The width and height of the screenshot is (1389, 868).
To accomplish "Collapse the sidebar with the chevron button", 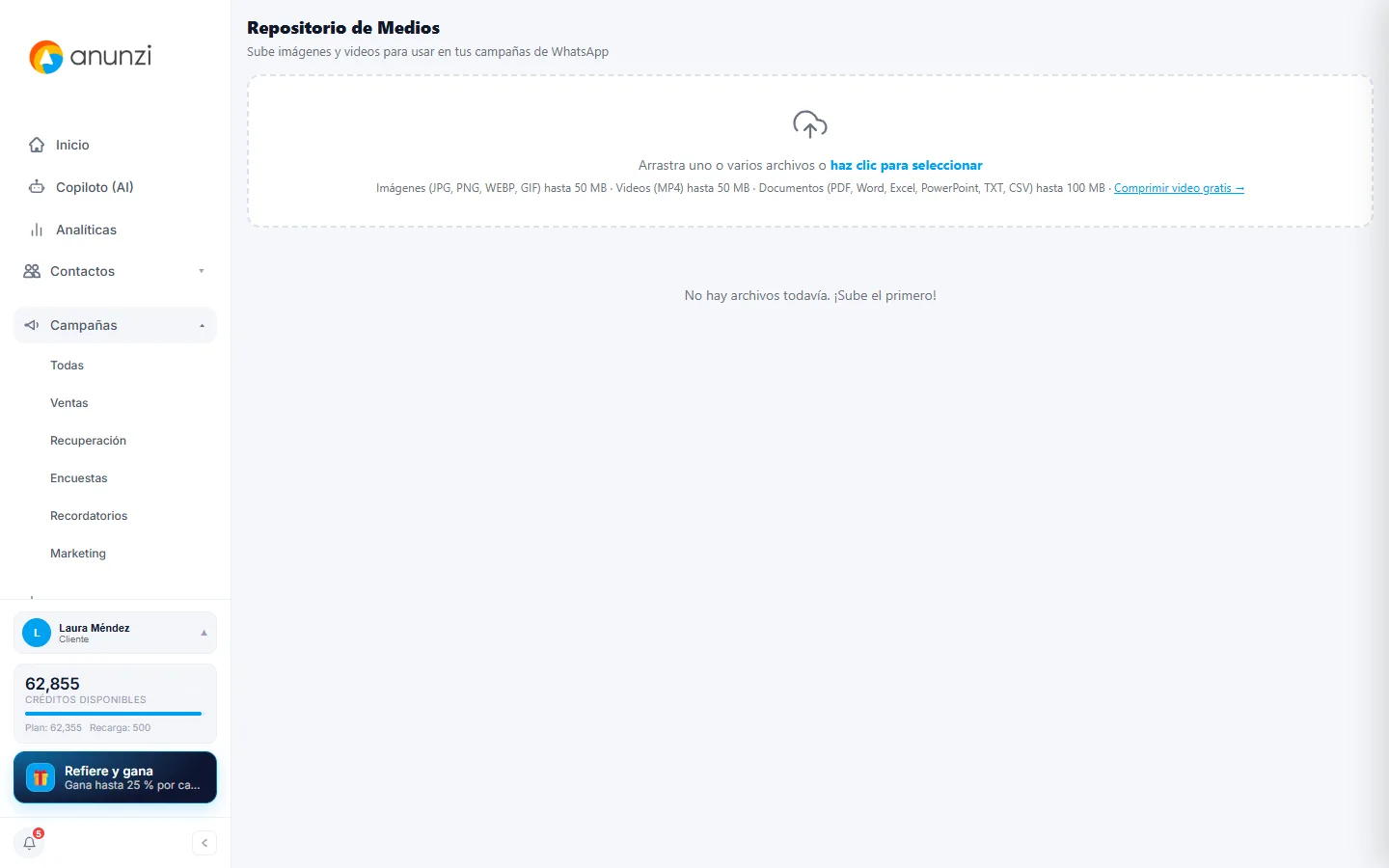I will coord(204,843).
